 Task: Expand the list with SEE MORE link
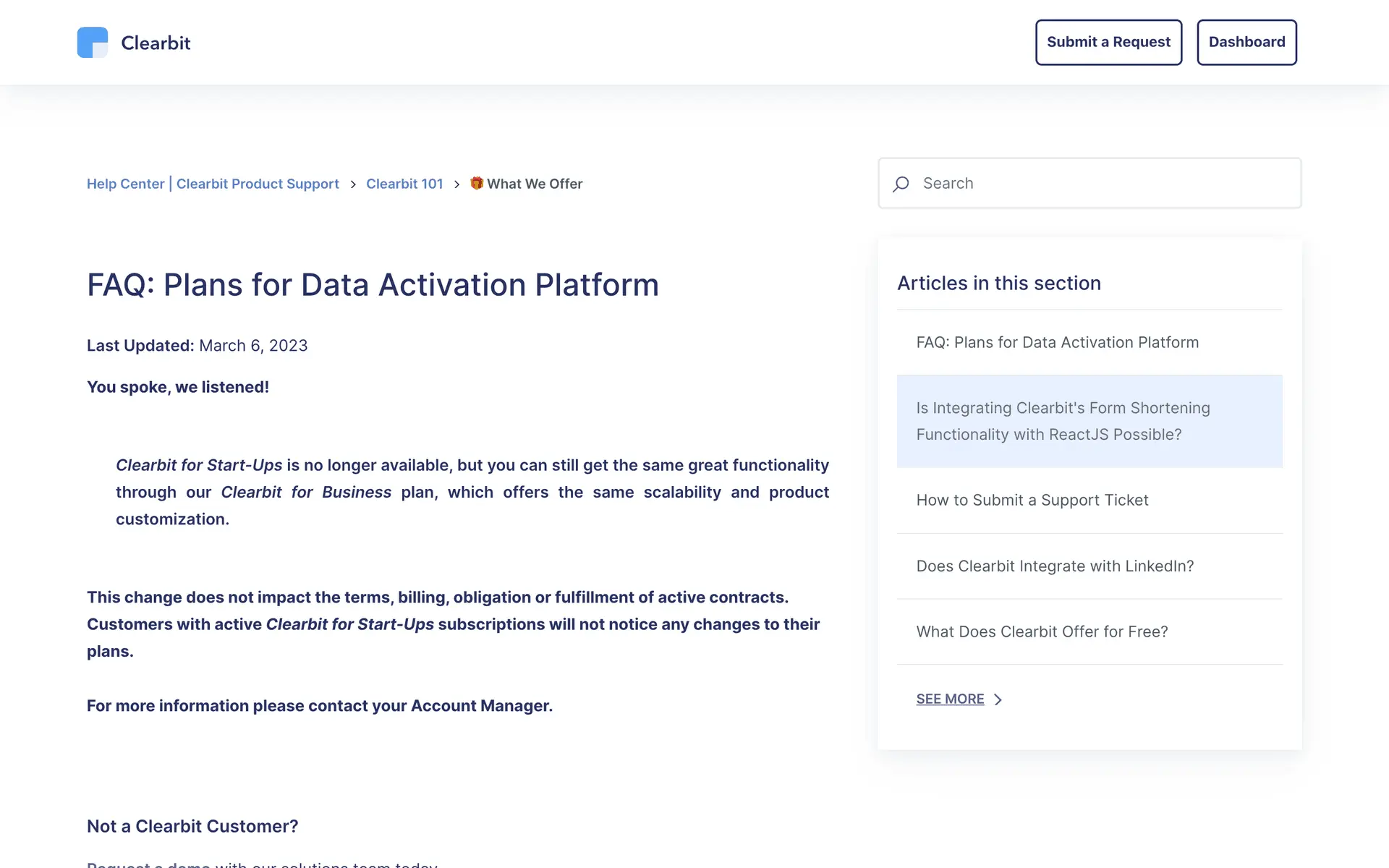950,699
